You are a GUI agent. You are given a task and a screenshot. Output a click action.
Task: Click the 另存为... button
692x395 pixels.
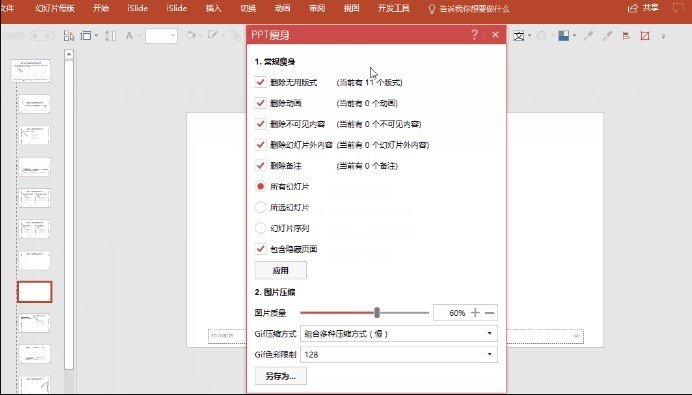(x=281, y=376)
